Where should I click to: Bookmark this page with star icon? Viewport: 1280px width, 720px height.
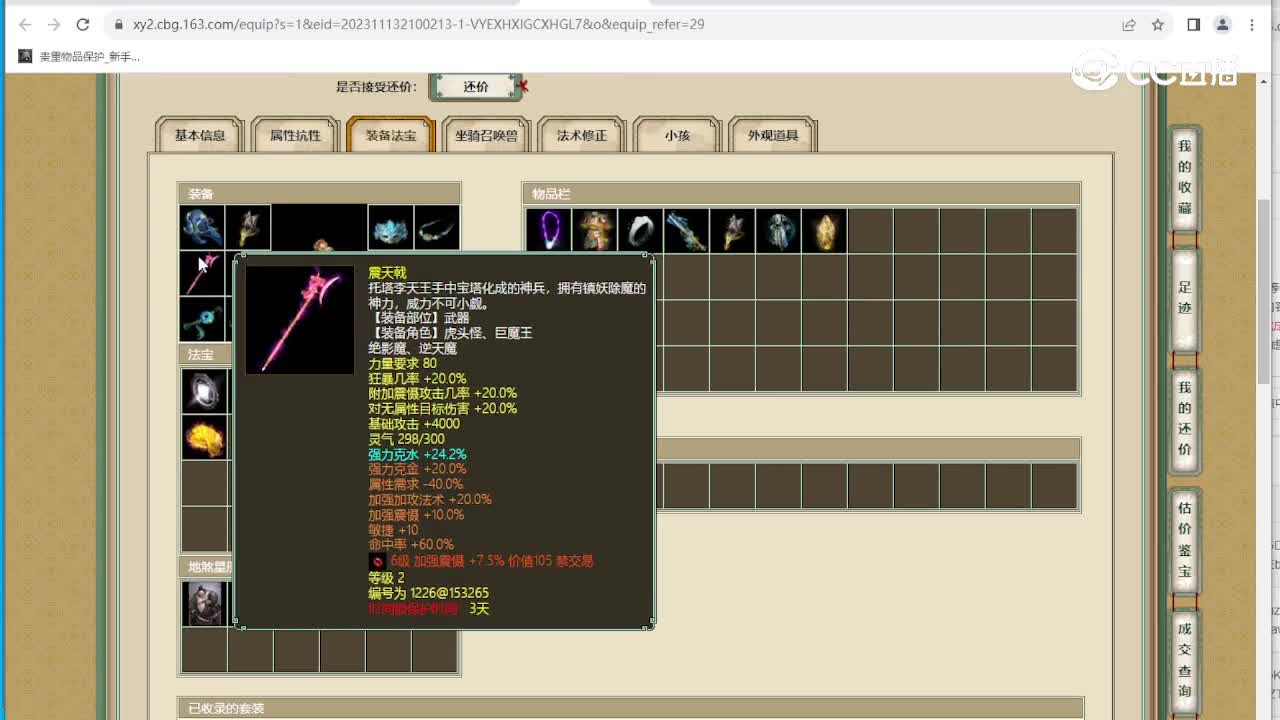[x=1158, y=24]
